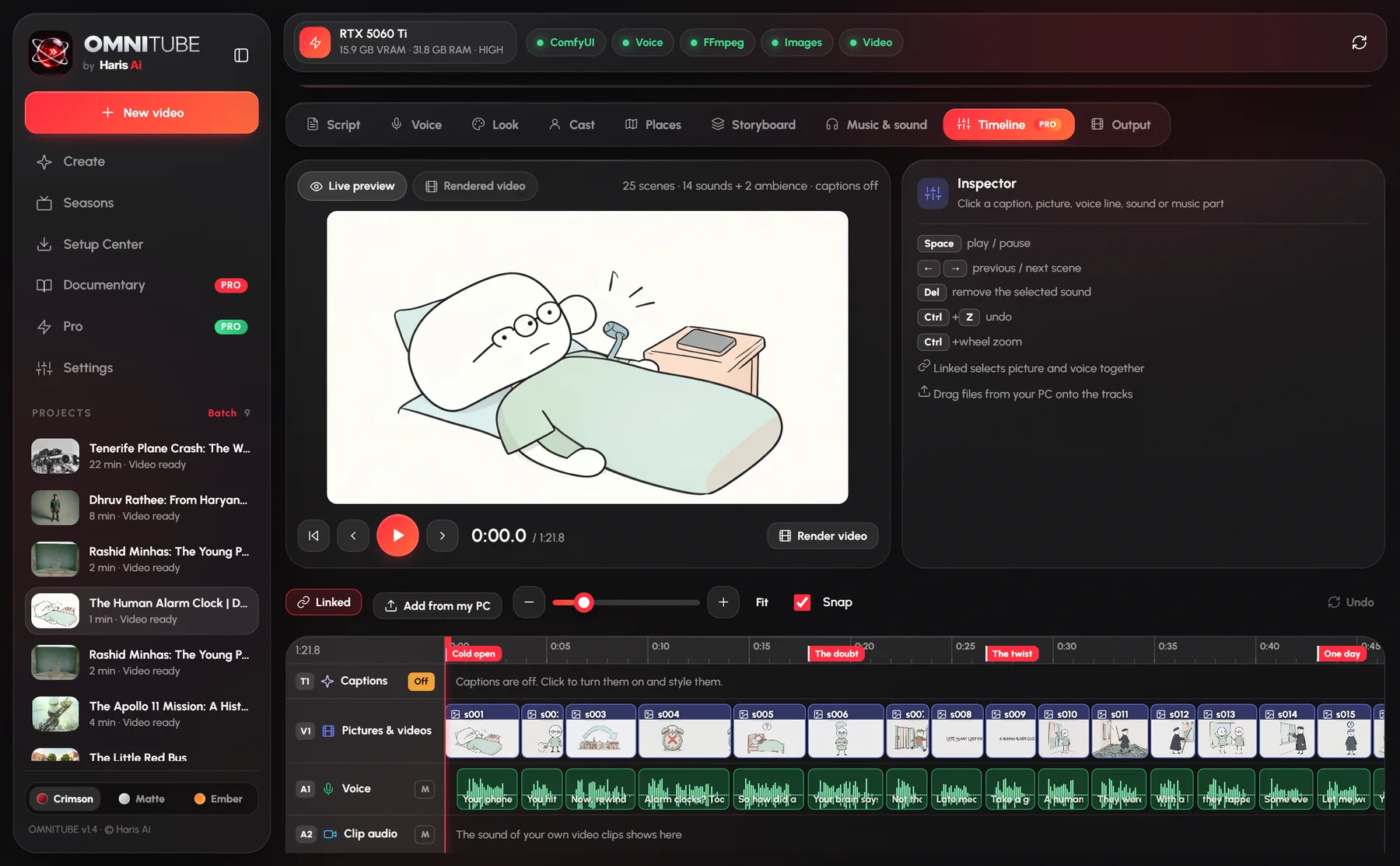Open The Apollo 11 Mission project
Screen dimensions: 1400x866
(x=142, y=713)
